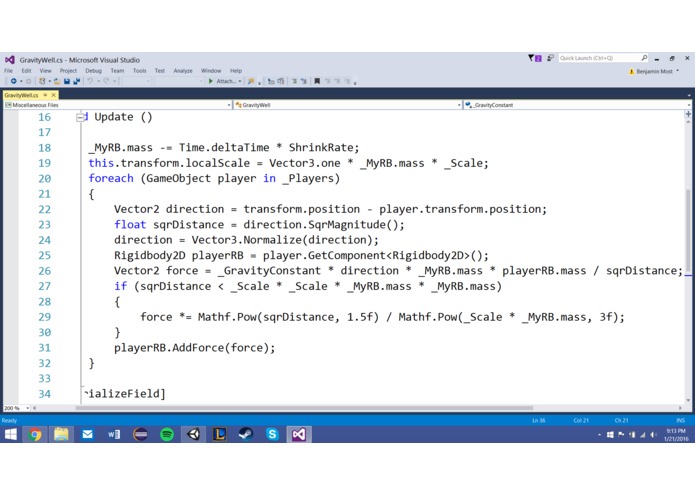Screen dimensions: 695x494
Task: Click the account warning triangle icon
Action: [631, 71]
